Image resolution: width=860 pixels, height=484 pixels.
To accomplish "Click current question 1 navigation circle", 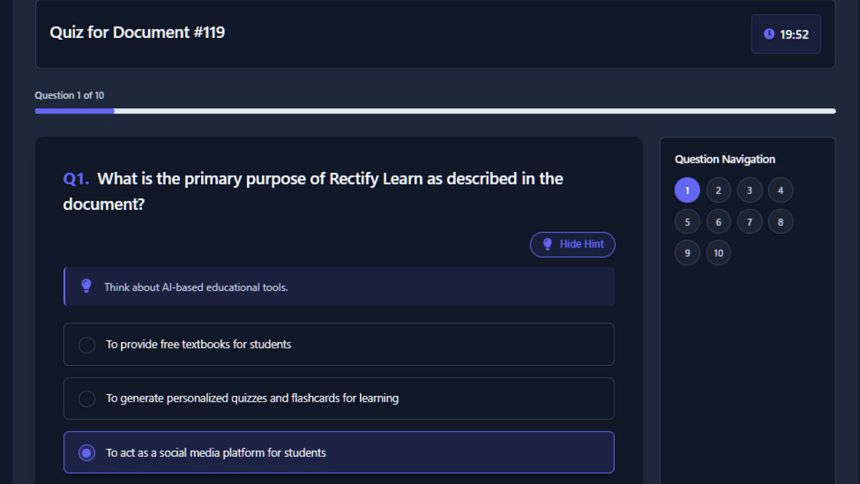I will pyautogui.click(x=687, y=190).
